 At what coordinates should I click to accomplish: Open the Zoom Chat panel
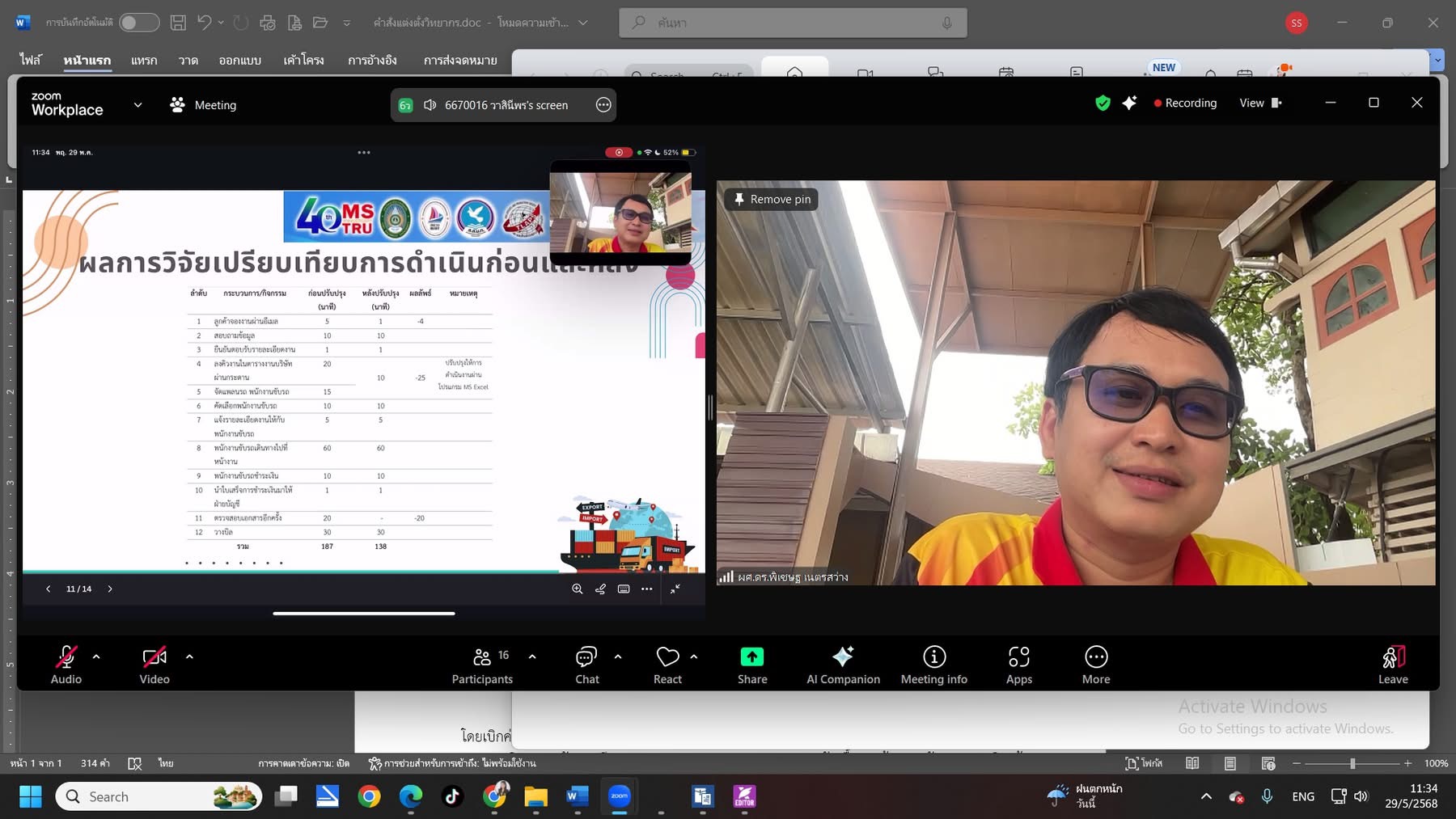click(586, 665)
